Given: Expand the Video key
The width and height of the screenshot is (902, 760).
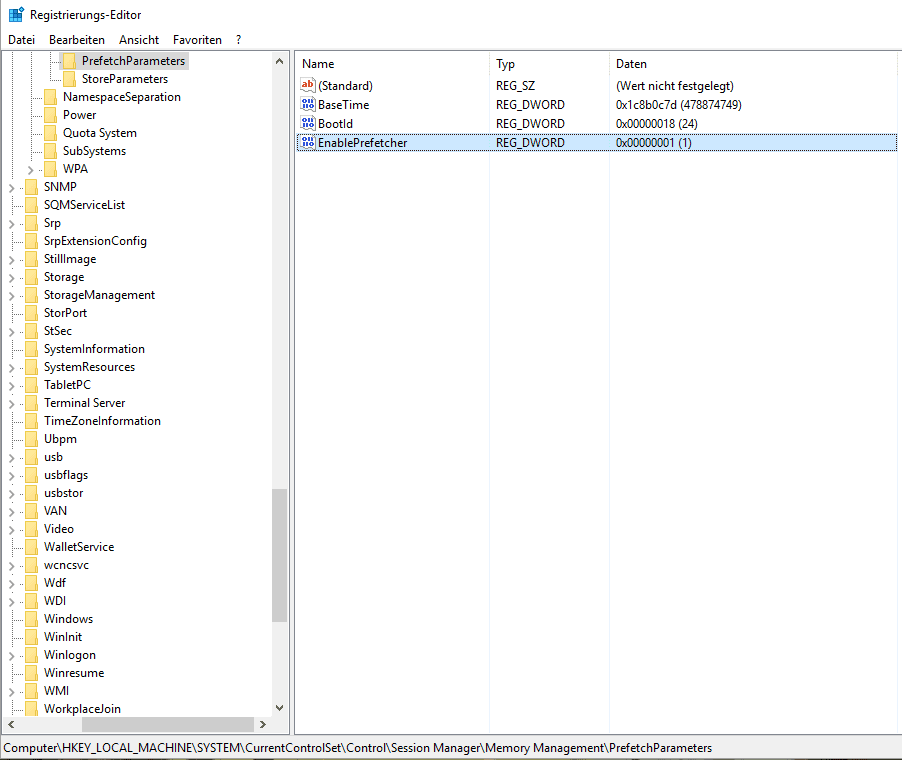Looking at the screenshot, I should tap(12, 530).
